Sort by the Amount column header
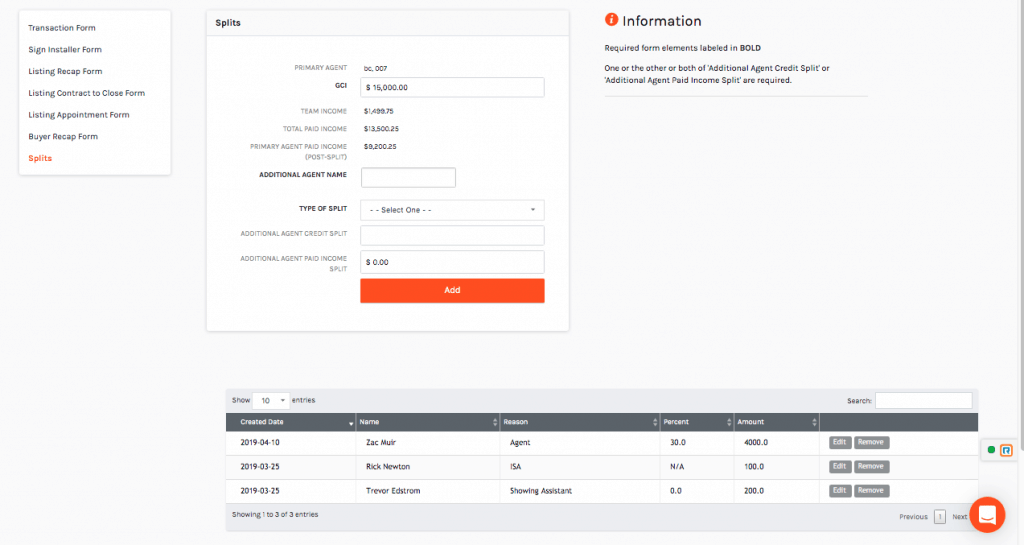This screenshot has height=545, width=1024. click(x=776, y=422)
